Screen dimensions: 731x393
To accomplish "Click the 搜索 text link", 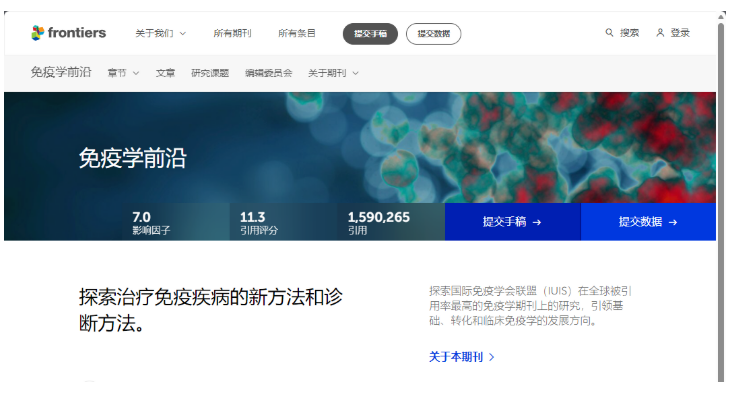I will (x=629, y=33).
